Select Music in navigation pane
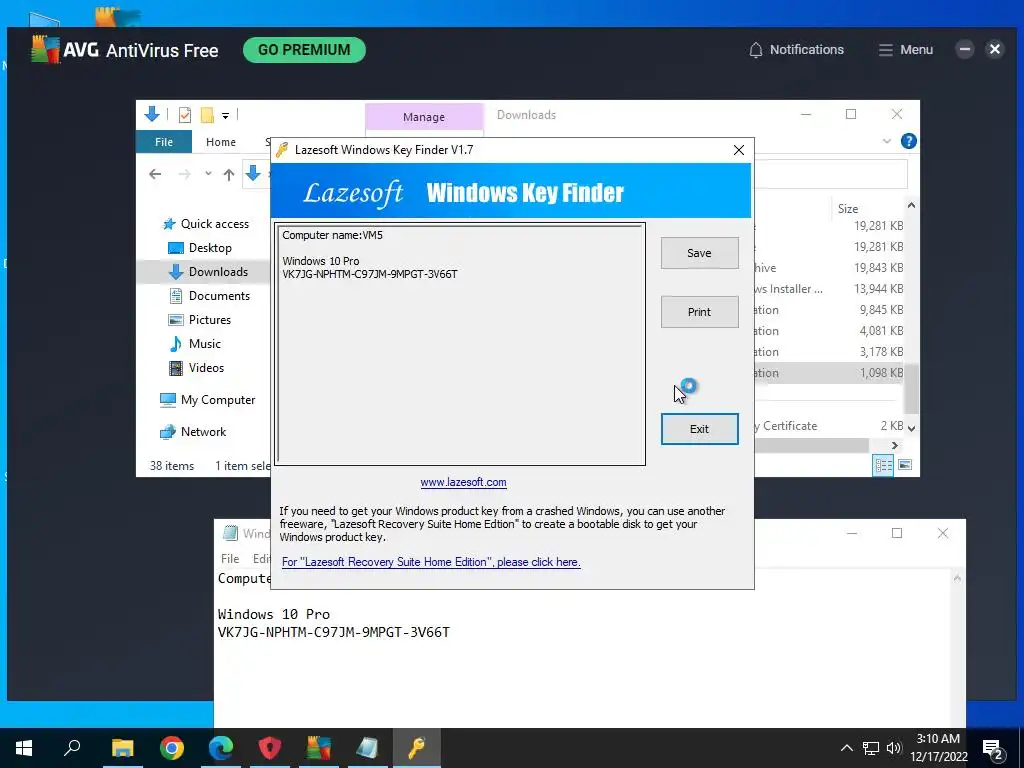The image size is (1024, 768). pos(195,344)
